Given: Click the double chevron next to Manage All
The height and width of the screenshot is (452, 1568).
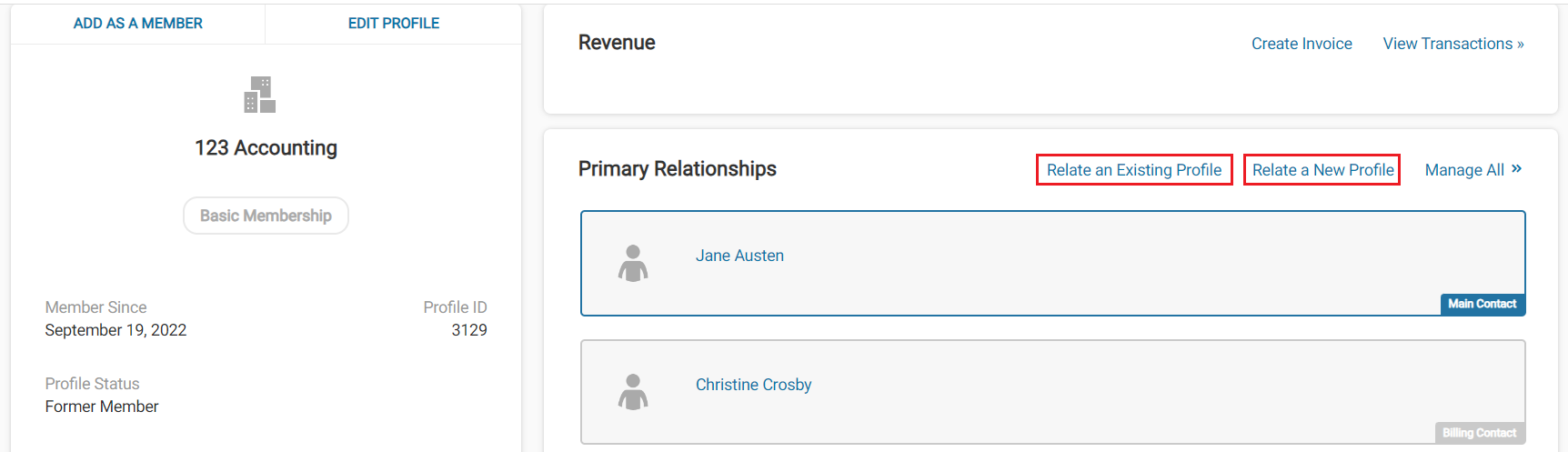Looking at the screenshot, I should tap(1516, 169).
